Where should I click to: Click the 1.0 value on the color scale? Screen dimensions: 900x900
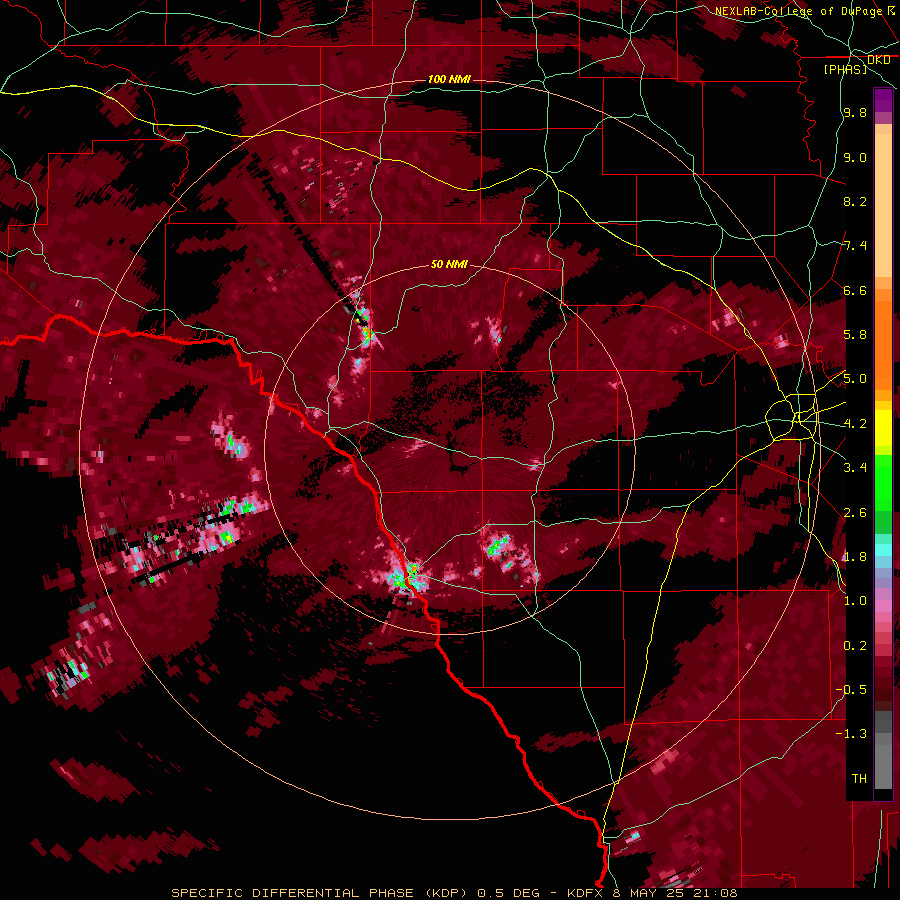[855, 601]
